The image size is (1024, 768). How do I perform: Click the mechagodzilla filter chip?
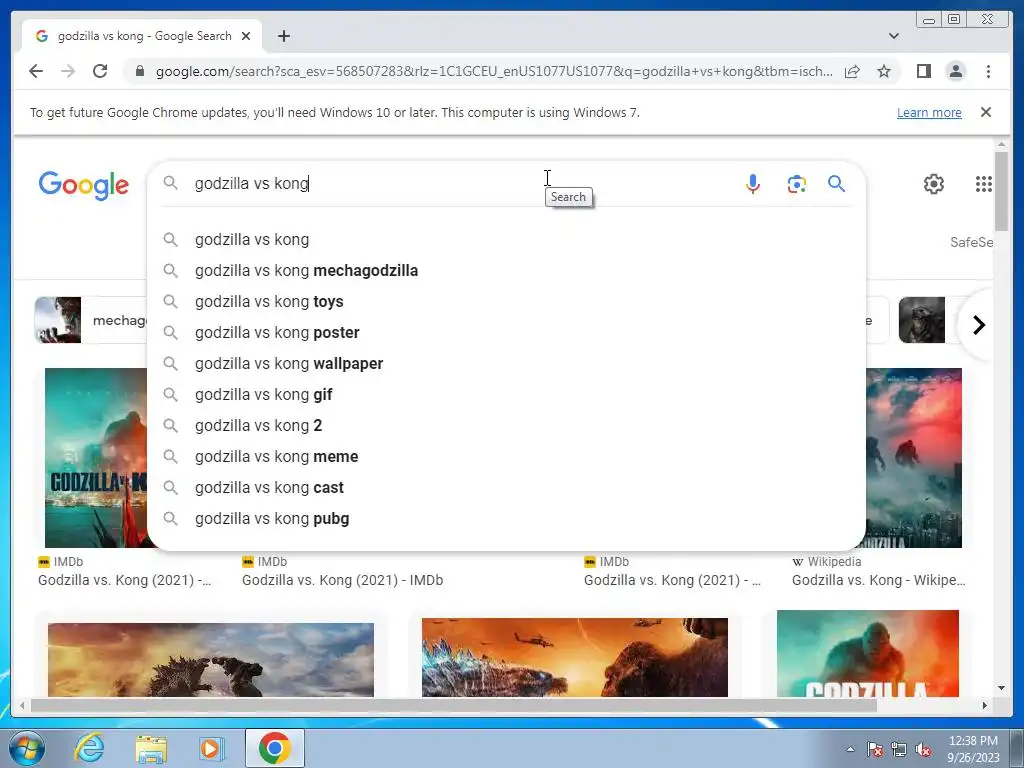click(x=91, y=320)
